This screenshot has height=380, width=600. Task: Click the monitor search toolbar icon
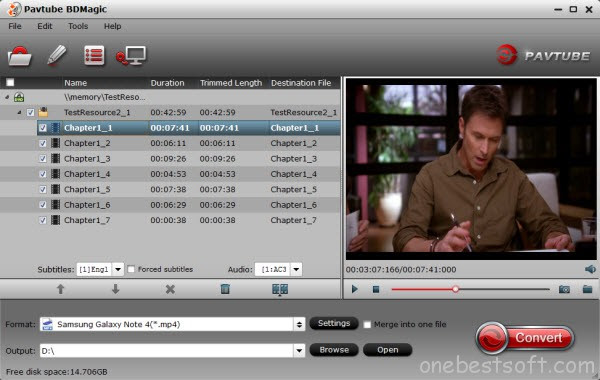coord(131,56)
